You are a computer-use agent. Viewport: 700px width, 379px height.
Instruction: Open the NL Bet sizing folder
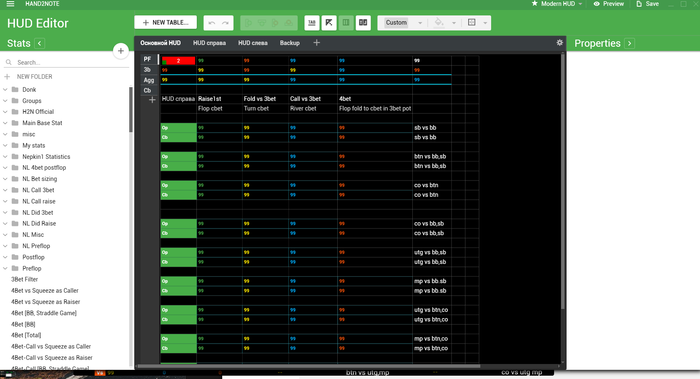pyautogui.click(x=40, y=179)
